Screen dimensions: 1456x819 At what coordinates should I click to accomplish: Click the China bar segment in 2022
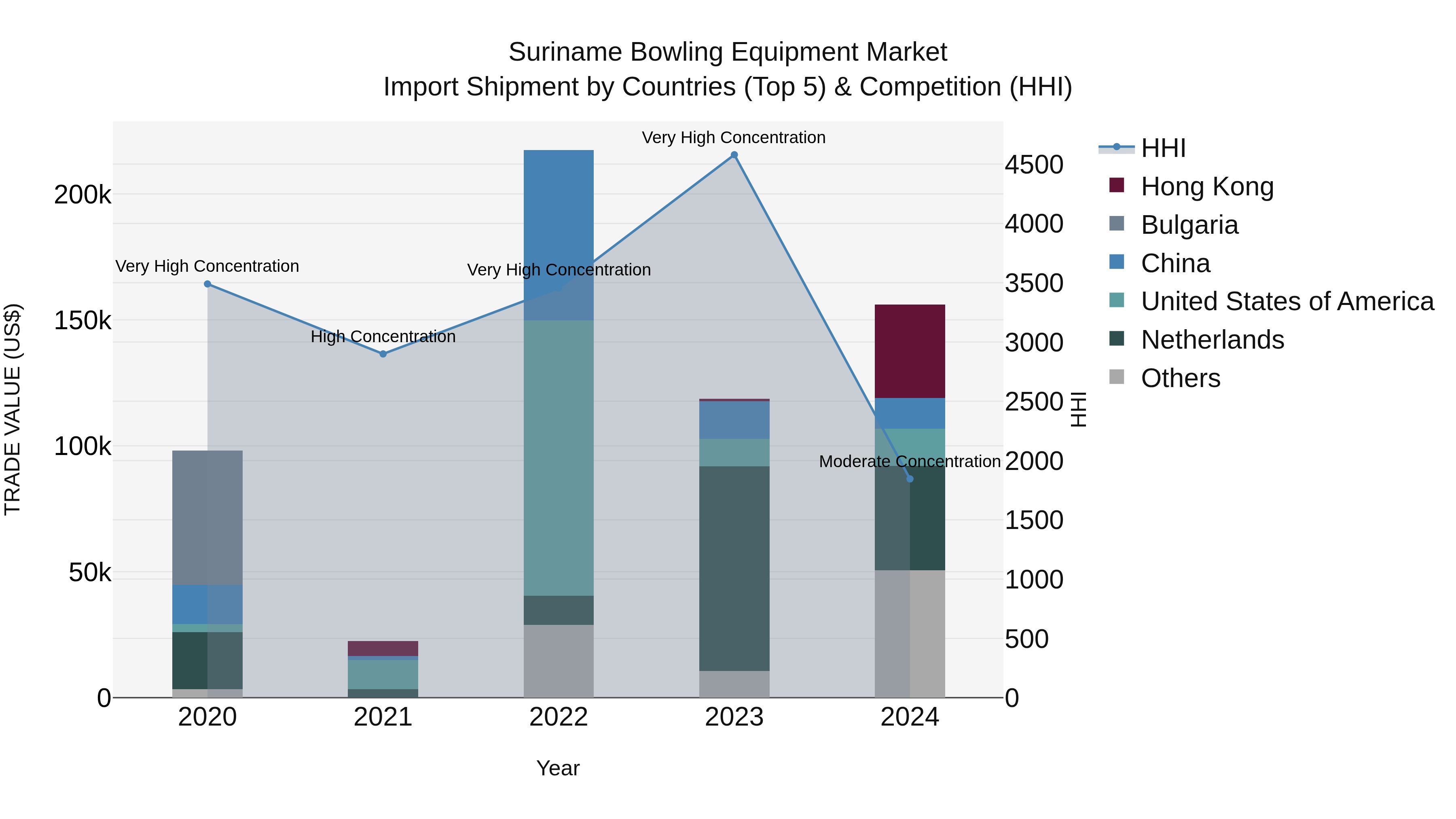pyautogui.click(x=559, y=235)
